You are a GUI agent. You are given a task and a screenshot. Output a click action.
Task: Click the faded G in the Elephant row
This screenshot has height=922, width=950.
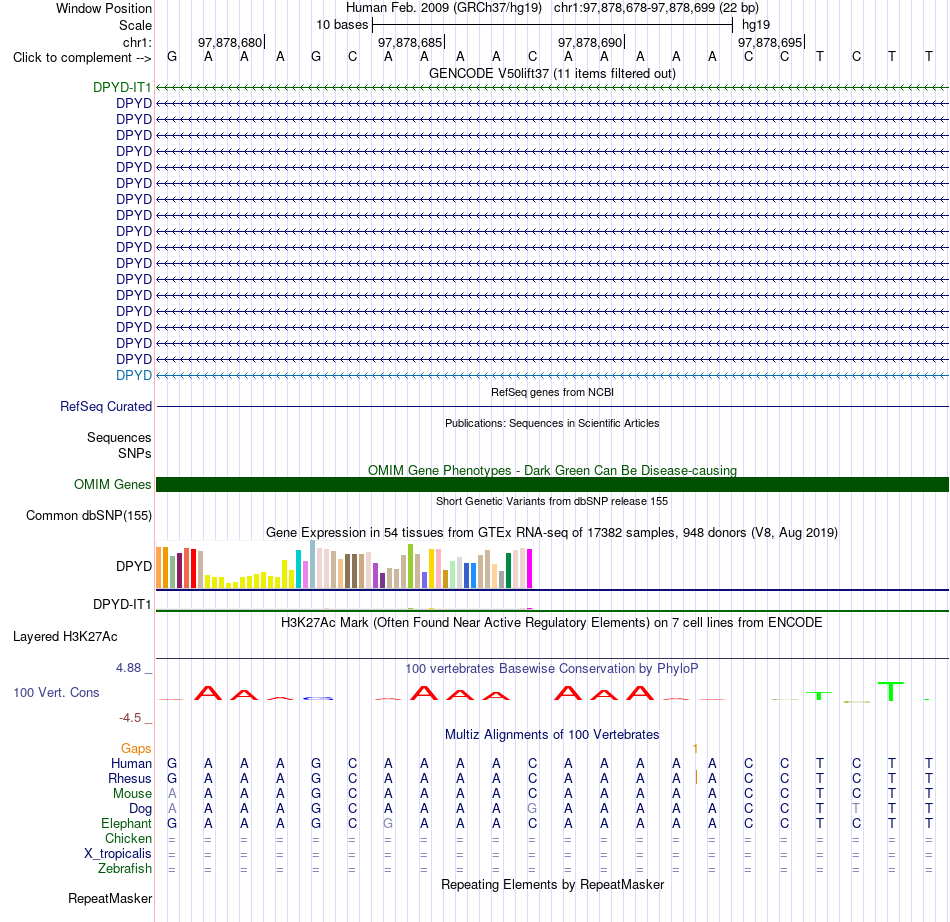[x=388, y=823]
